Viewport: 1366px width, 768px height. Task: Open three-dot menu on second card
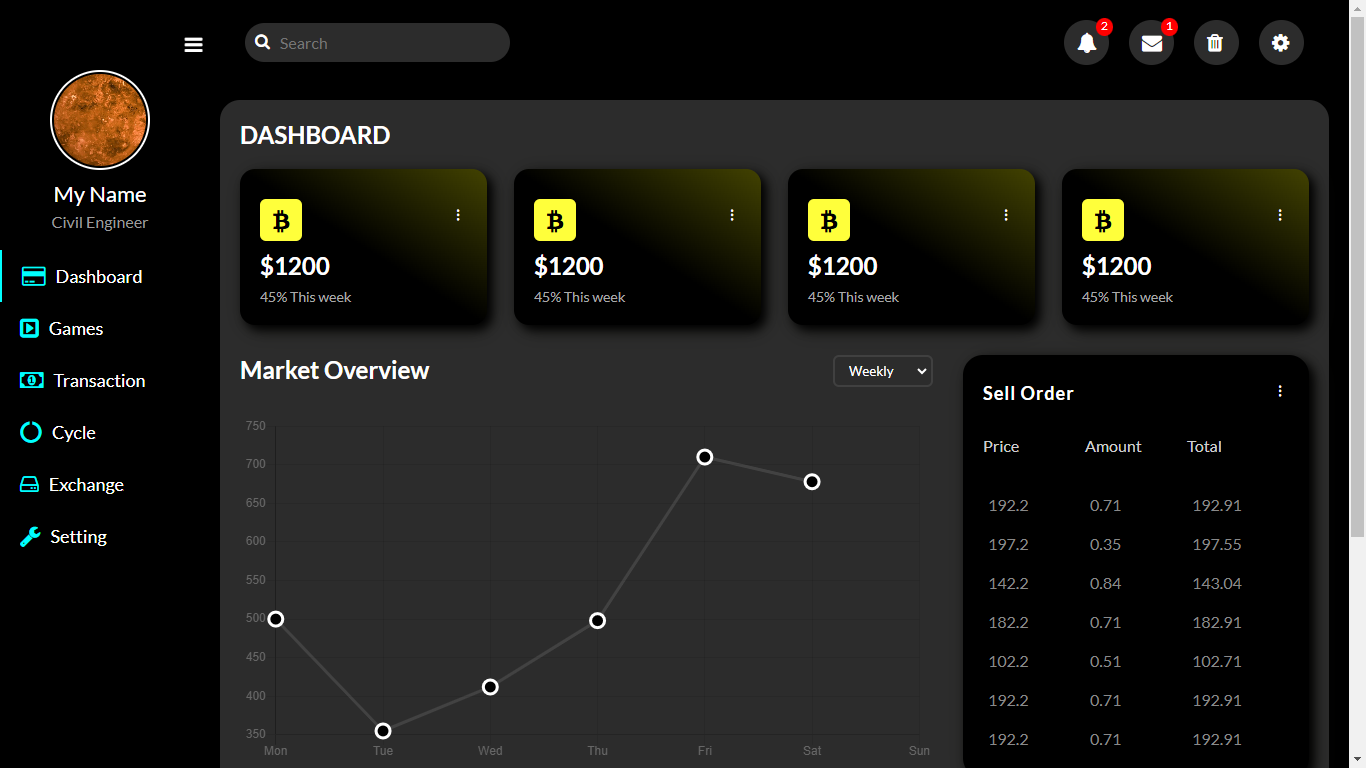[x=732, y=215]
